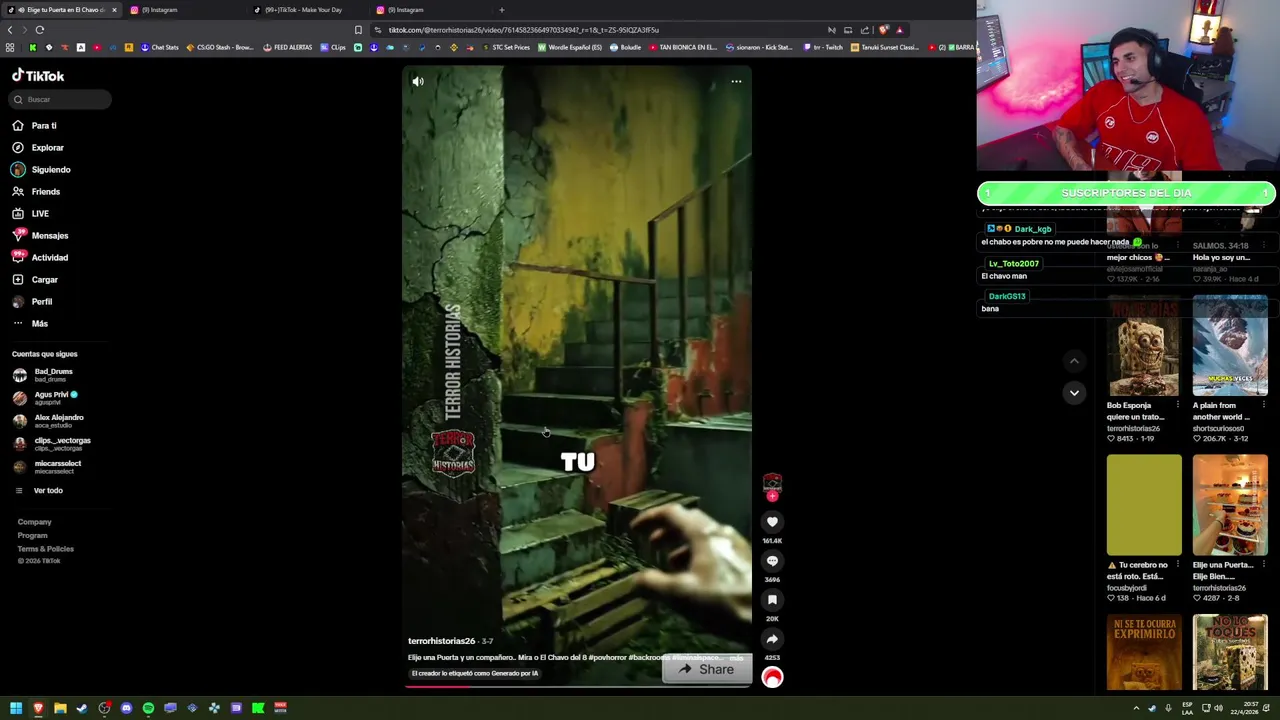
Task: Open the terrorhistorias26 username on the video
Action: 441,641
